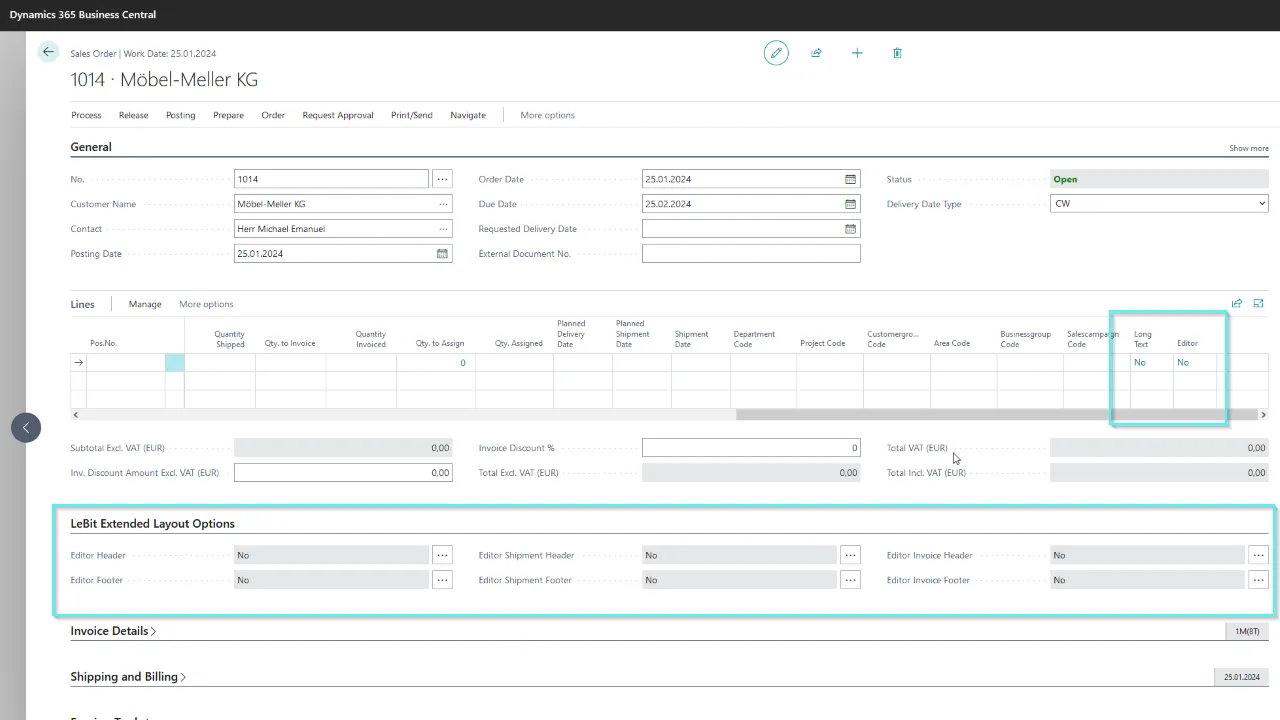Open the share icon in header

point(816,53)
